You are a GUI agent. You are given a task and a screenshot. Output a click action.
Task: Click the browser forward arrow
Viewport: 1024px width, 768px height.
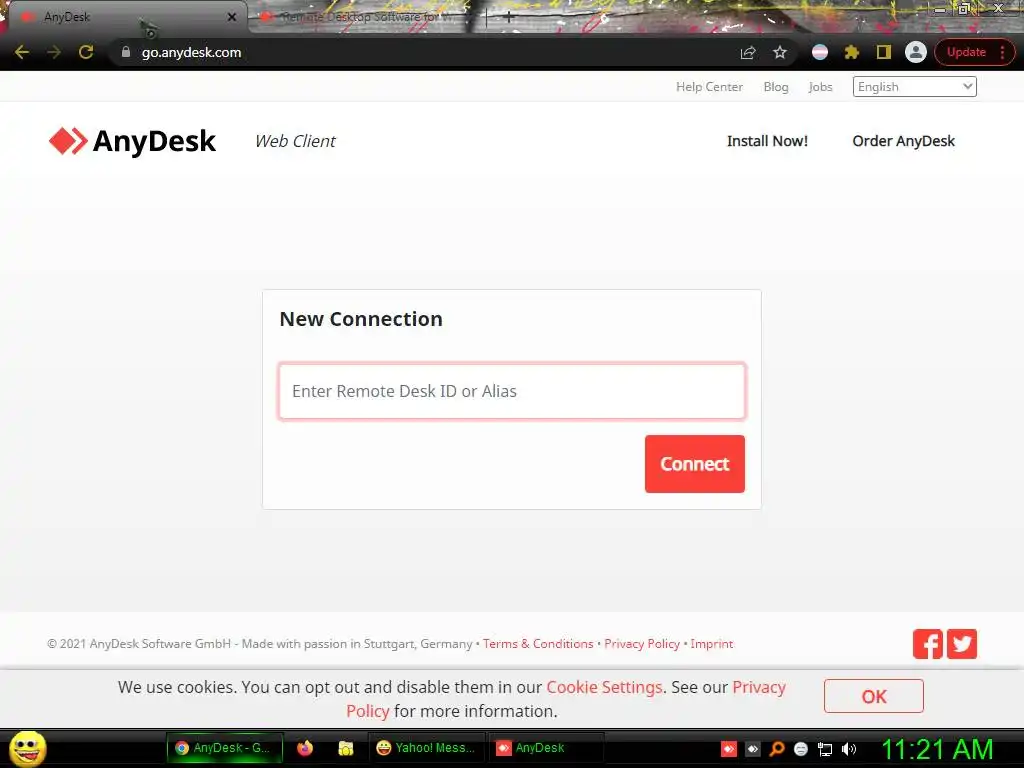click(x=54, y=52)
